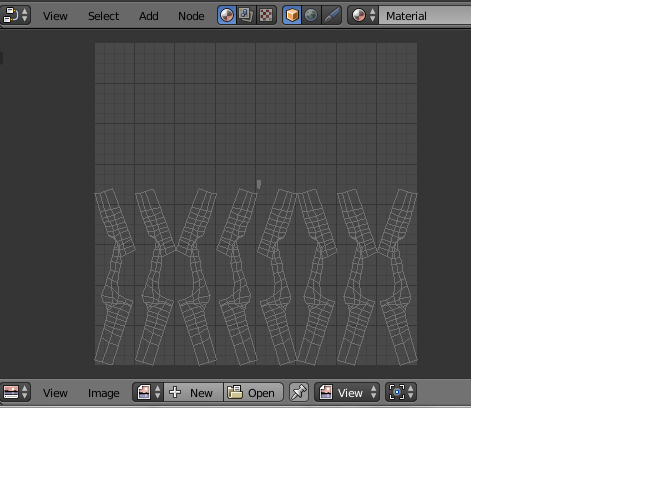Click the Open image button
Image resolution: width=661 pixels, height=498 pixels.
[253, 392]
